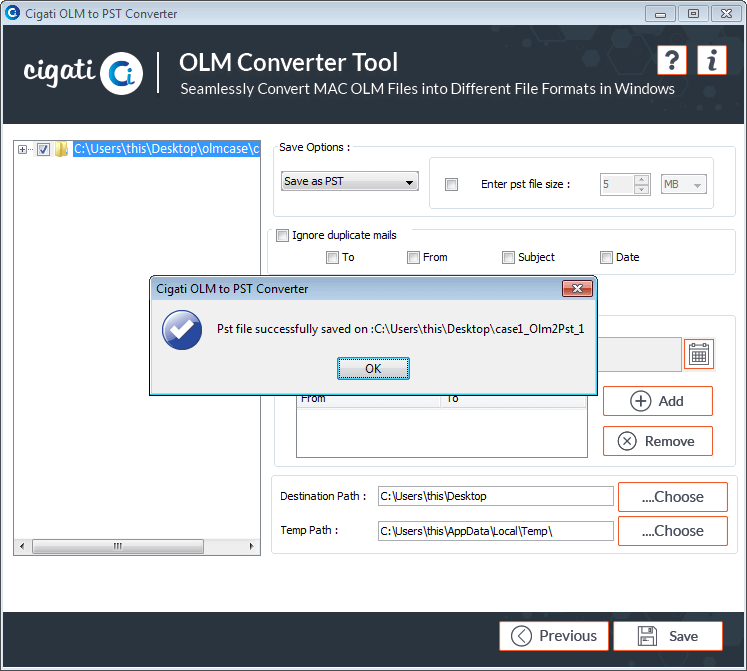This screenshot has height=671, width=747.
Task: Open the MB size unit dropdown
Action: click(x=684, y=184)
